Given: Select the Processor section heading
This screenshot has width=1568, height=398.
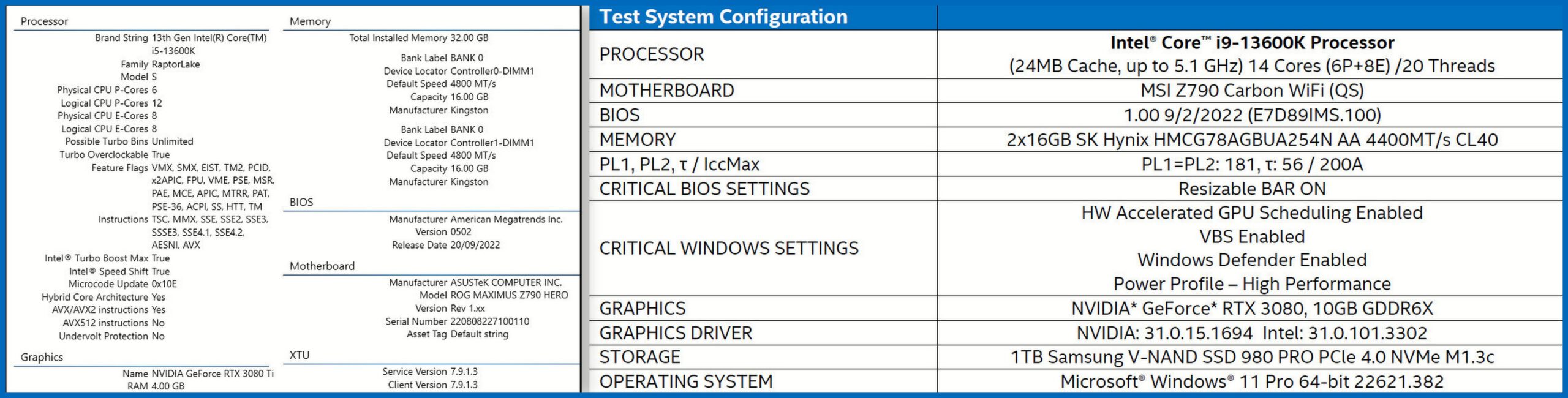Looking at the screenshot, I should click(44, 21).
